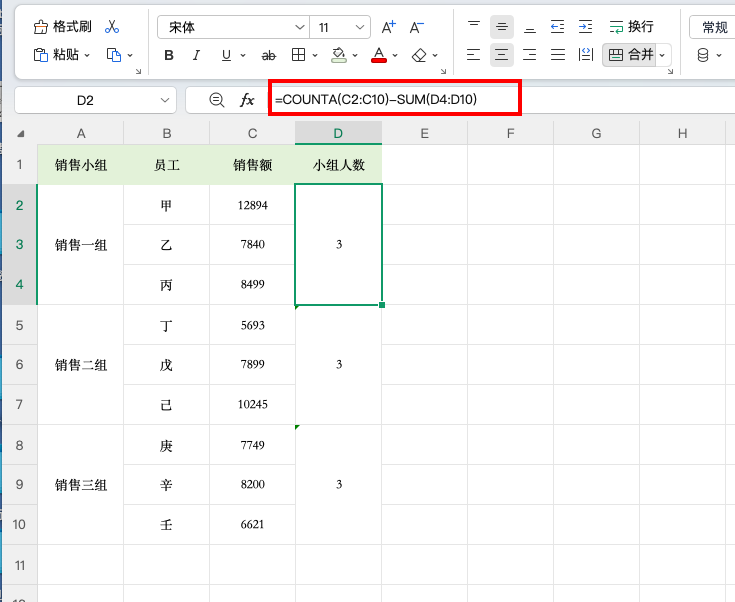The image size is (735, 602).
Task: Increase font size with A+ icon
Action: coord(389,27)
